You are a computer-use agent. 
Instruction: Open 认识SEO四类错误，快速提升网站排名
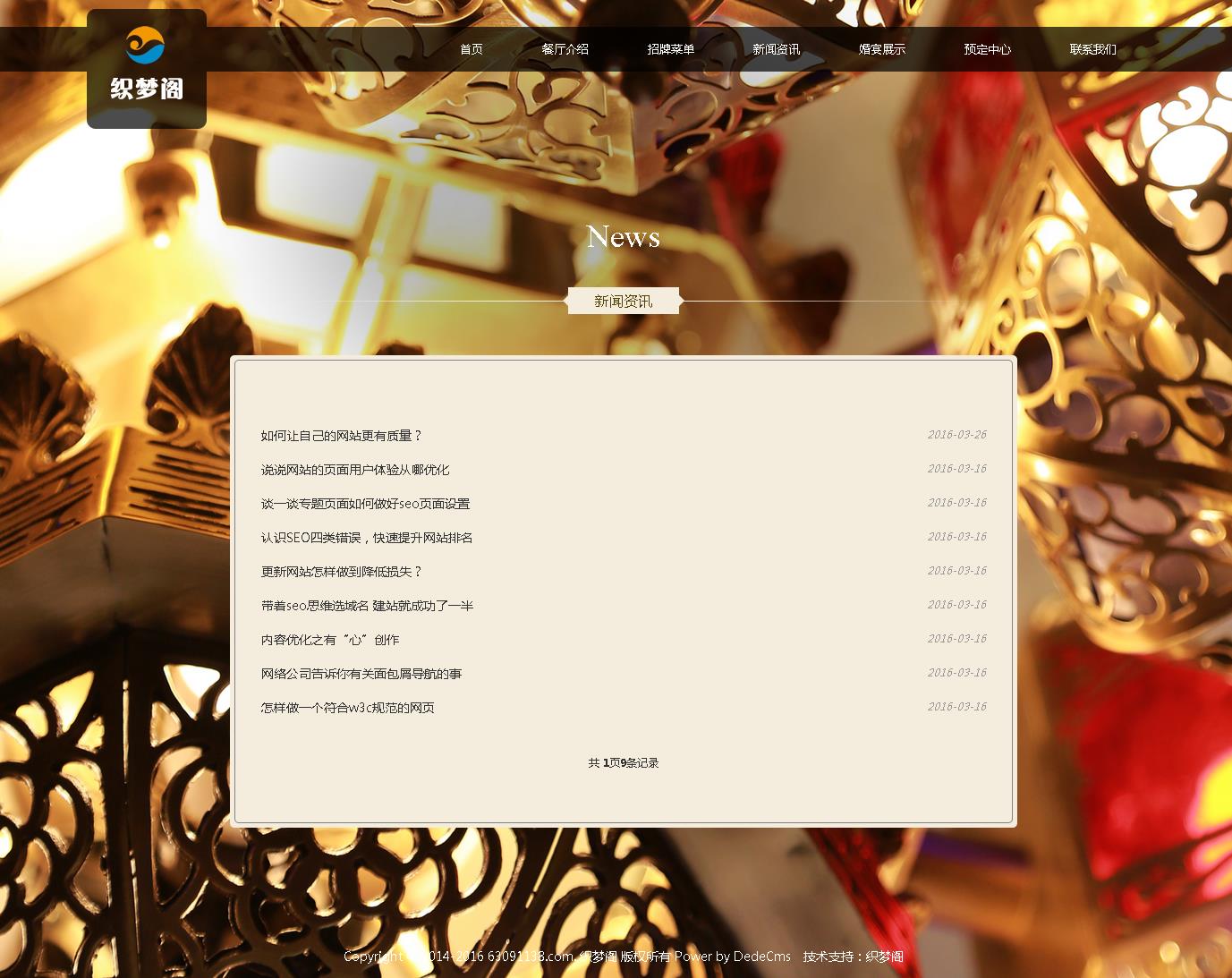pos(367,538)
